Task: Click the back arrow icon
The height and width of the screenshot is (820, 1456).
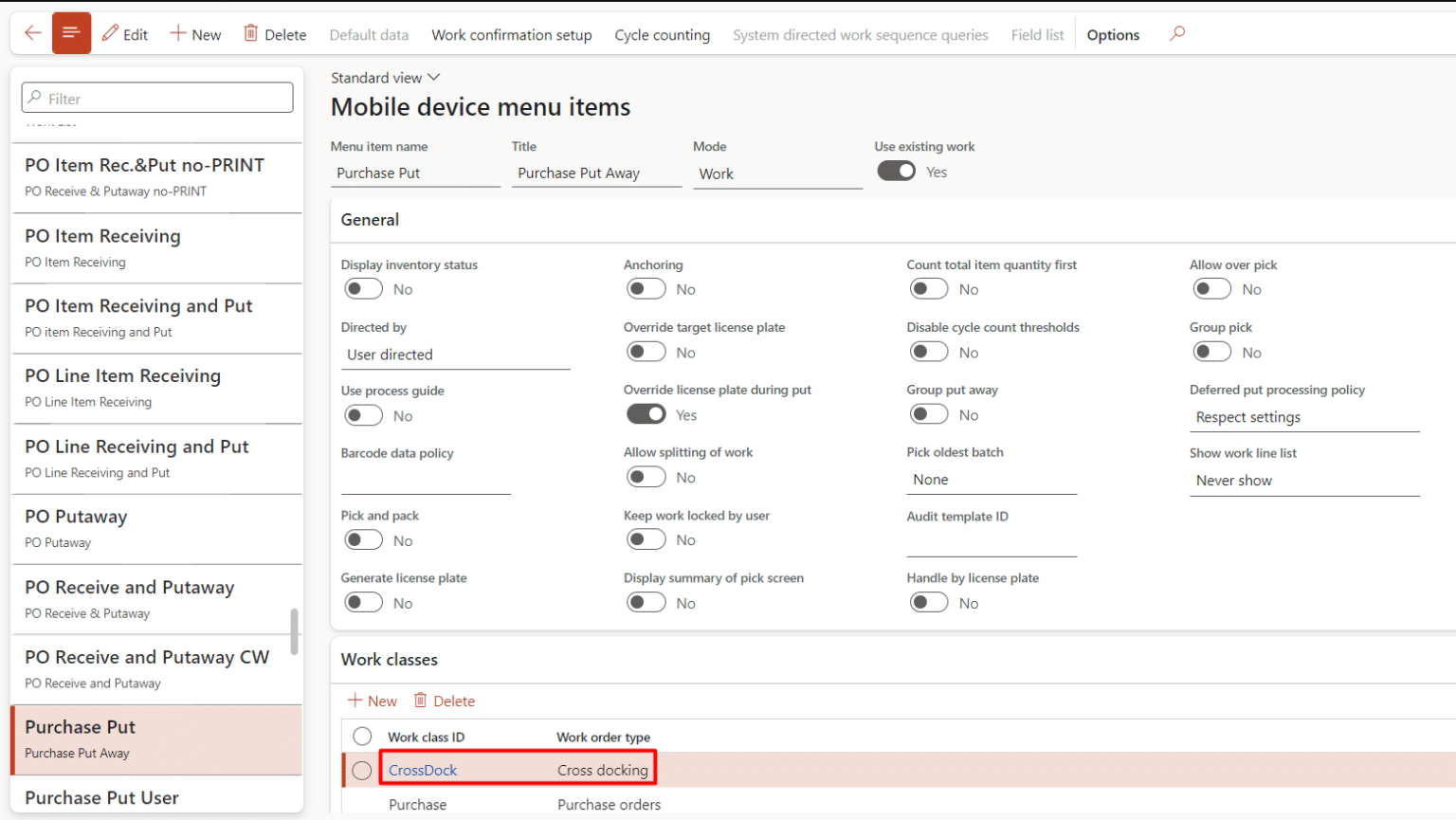Action: [x=31, y=32]
